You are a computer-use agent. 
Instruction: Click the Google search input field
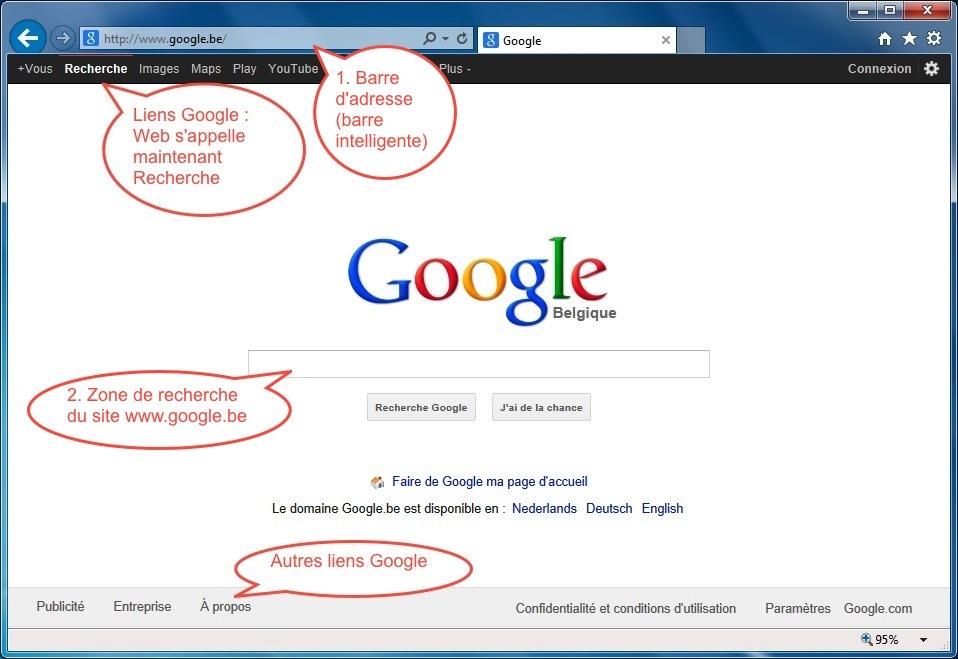point(478,364)
